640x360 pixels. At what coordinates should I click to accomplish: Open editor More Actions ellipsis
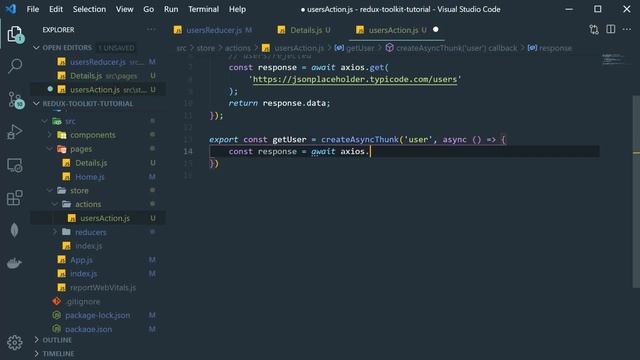(627, 29)
